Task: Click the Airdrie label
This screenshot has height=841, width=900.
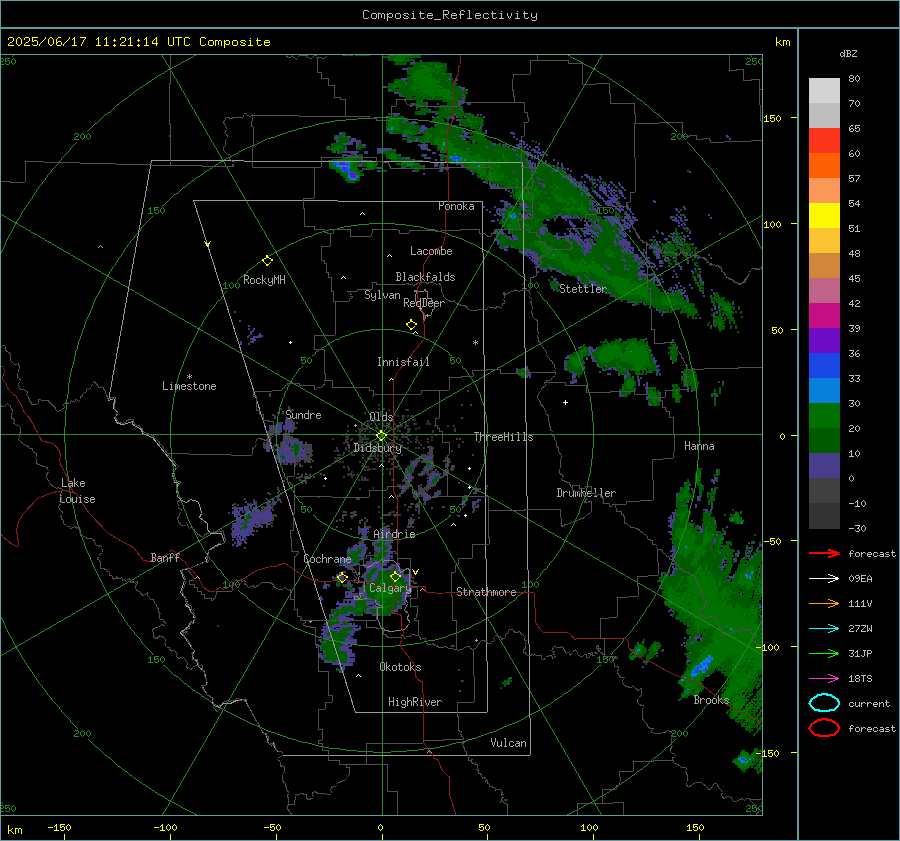Action: click(x=394, y=534)
